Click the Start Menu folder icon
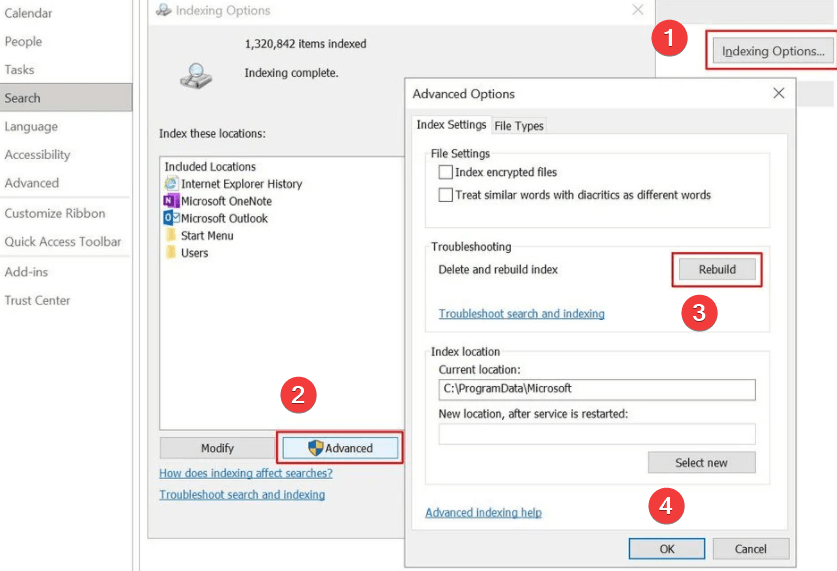Screen dimensions: 837x571 point(171,235)
